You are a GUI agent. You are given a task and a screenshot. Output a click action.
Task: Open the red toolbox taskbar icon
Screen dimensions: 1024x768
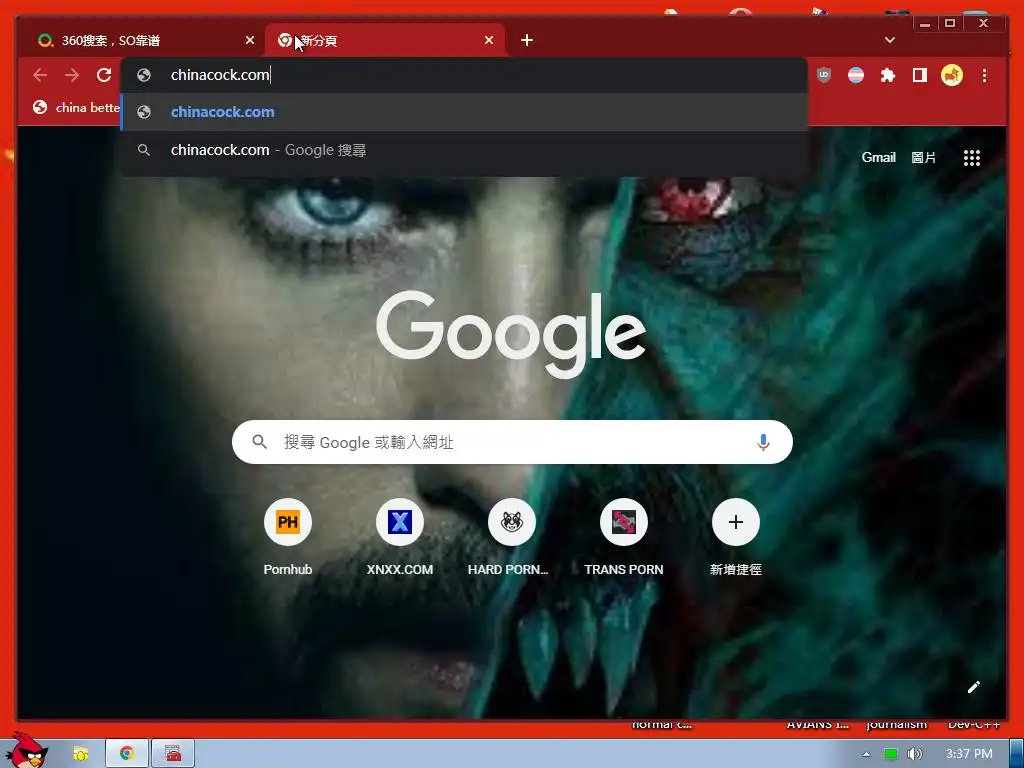pyautogui.click(x=173, y=754)
